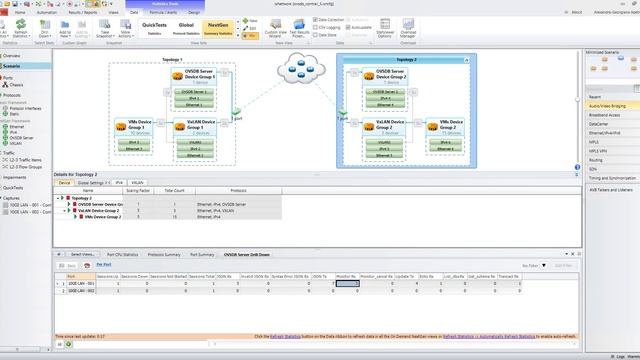Expand the view sets gallery arrow
Screen dimensions: 640x360
pos(238,36)
